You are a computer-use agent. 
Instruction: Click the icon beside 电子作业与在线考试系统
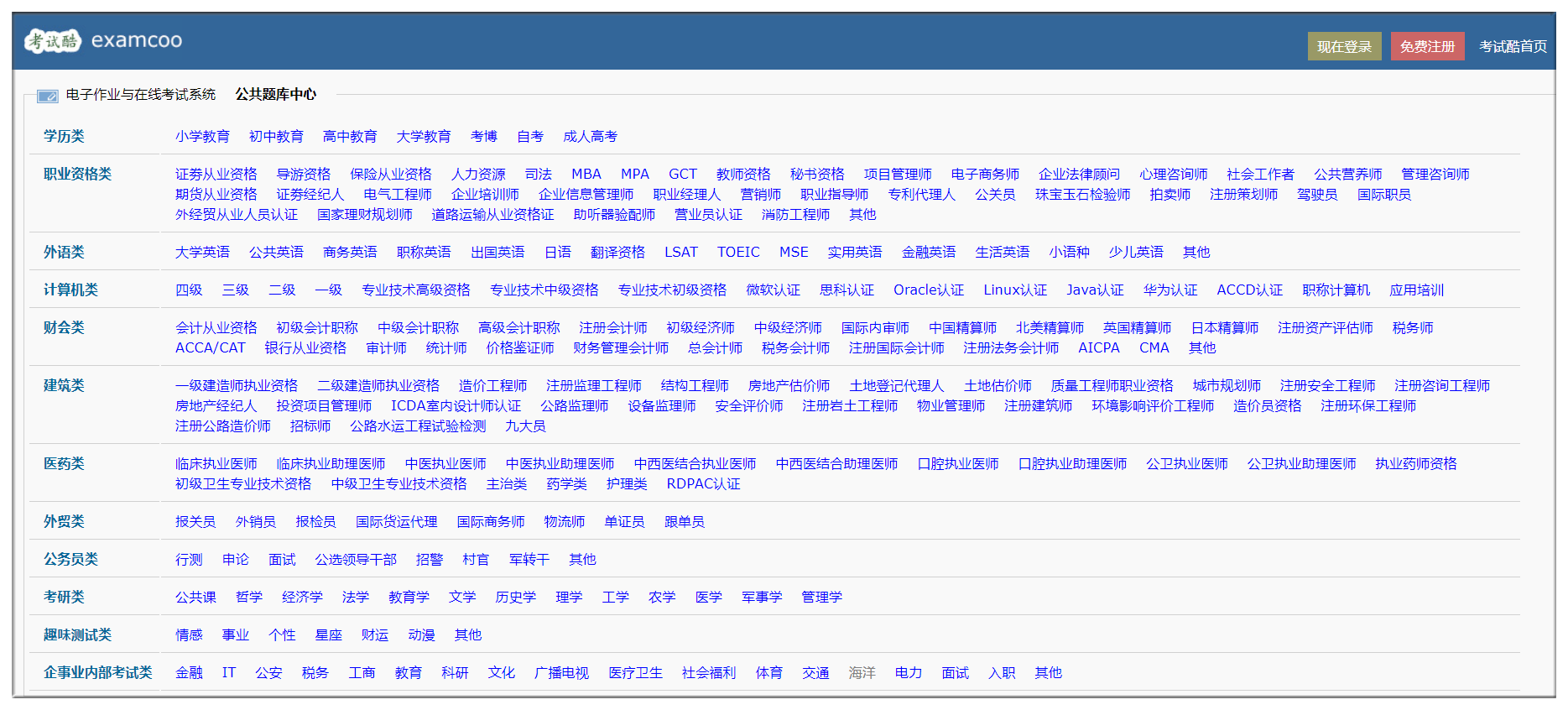[48, 96]
